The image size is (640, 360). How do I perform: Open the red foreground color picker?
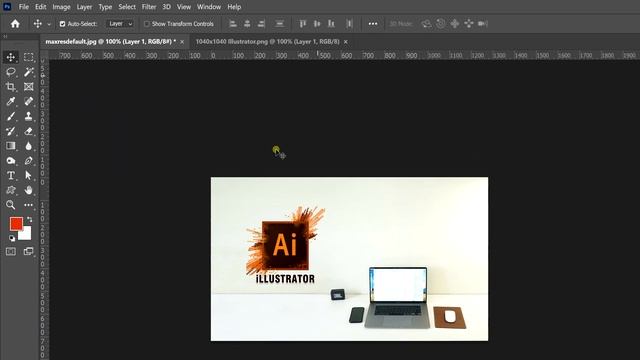tap(16, 223)
